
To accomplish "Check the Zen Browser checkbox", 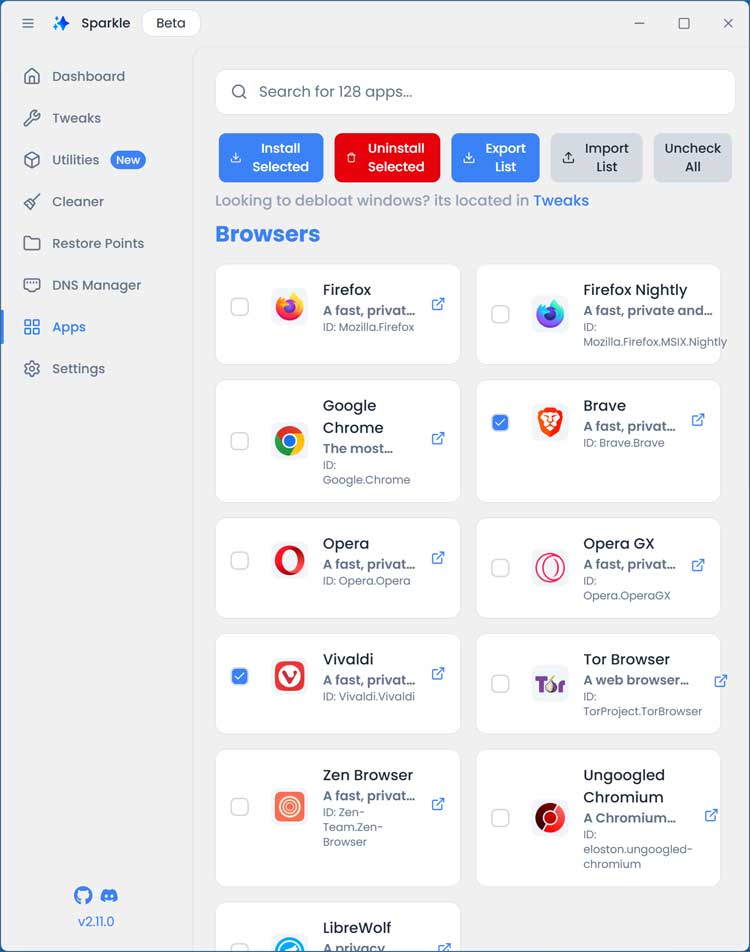I will coord(240,807).
